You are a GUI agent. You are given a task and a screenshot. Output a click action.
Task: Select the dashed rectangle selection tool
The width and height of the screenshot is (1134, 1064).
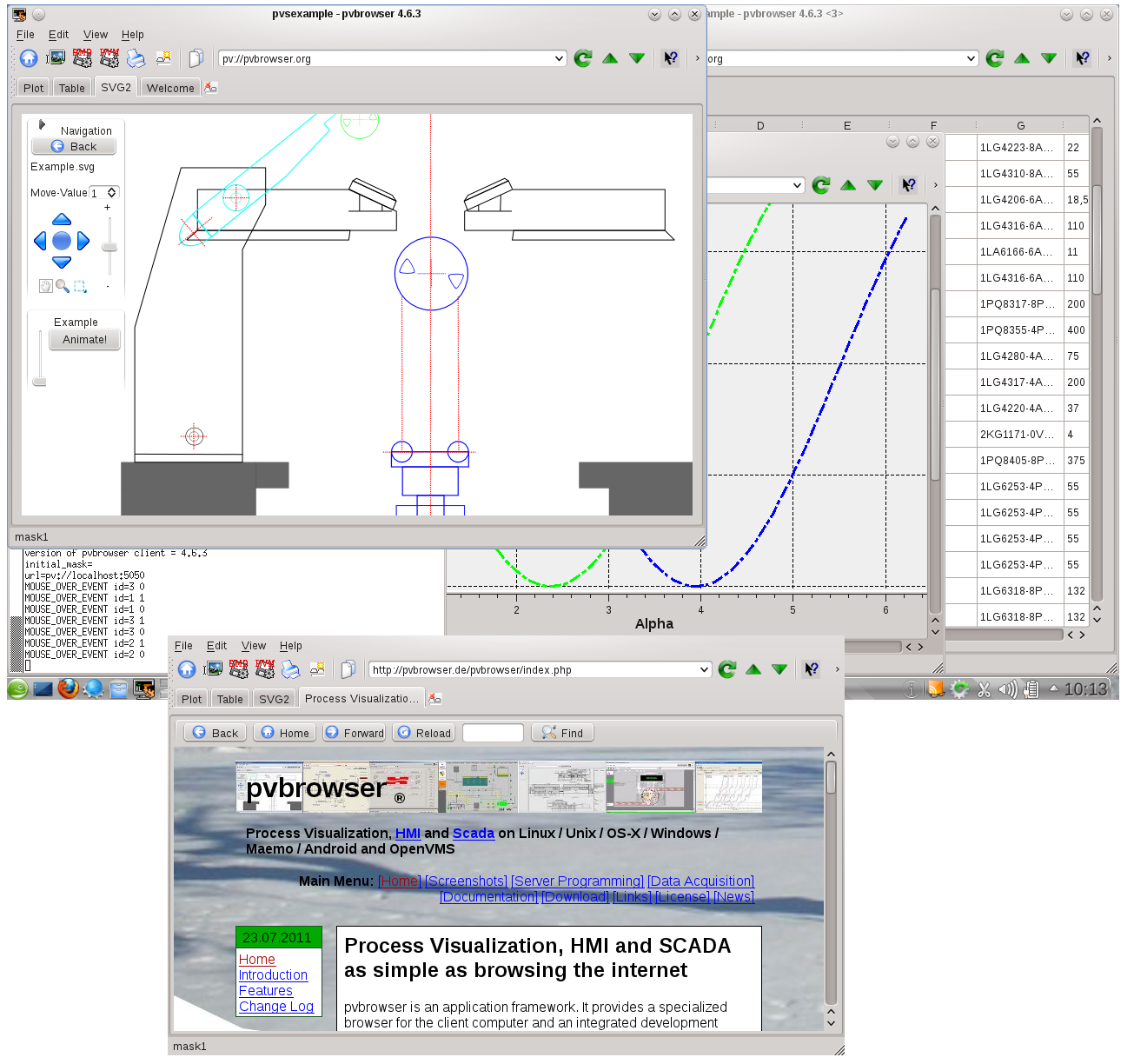tap(80, 285)
